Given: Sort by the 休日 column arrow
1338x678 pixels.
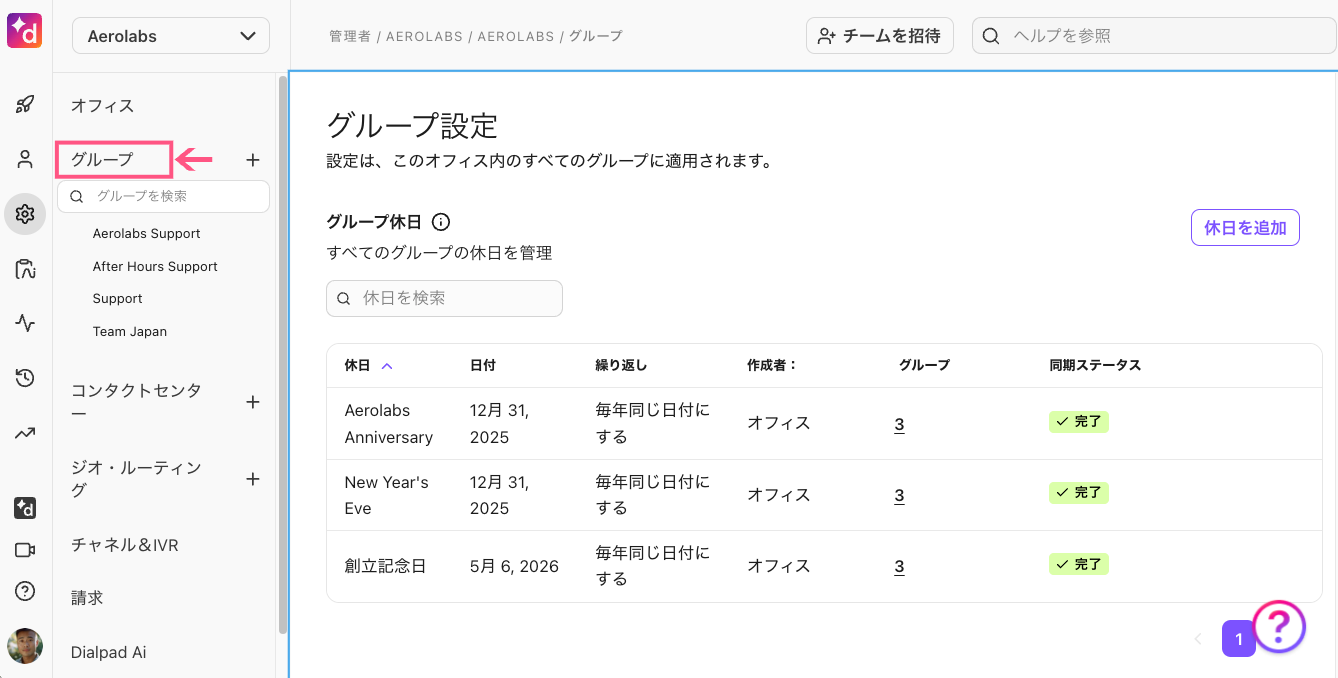Looking at the screenshot, I should (387, 366).
